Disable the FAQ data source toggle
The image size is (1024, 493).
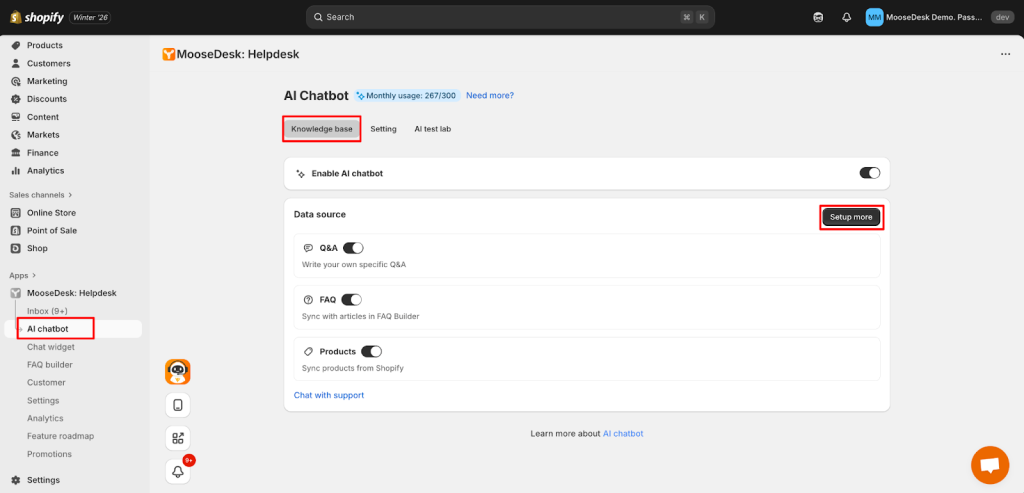point(351,299)
